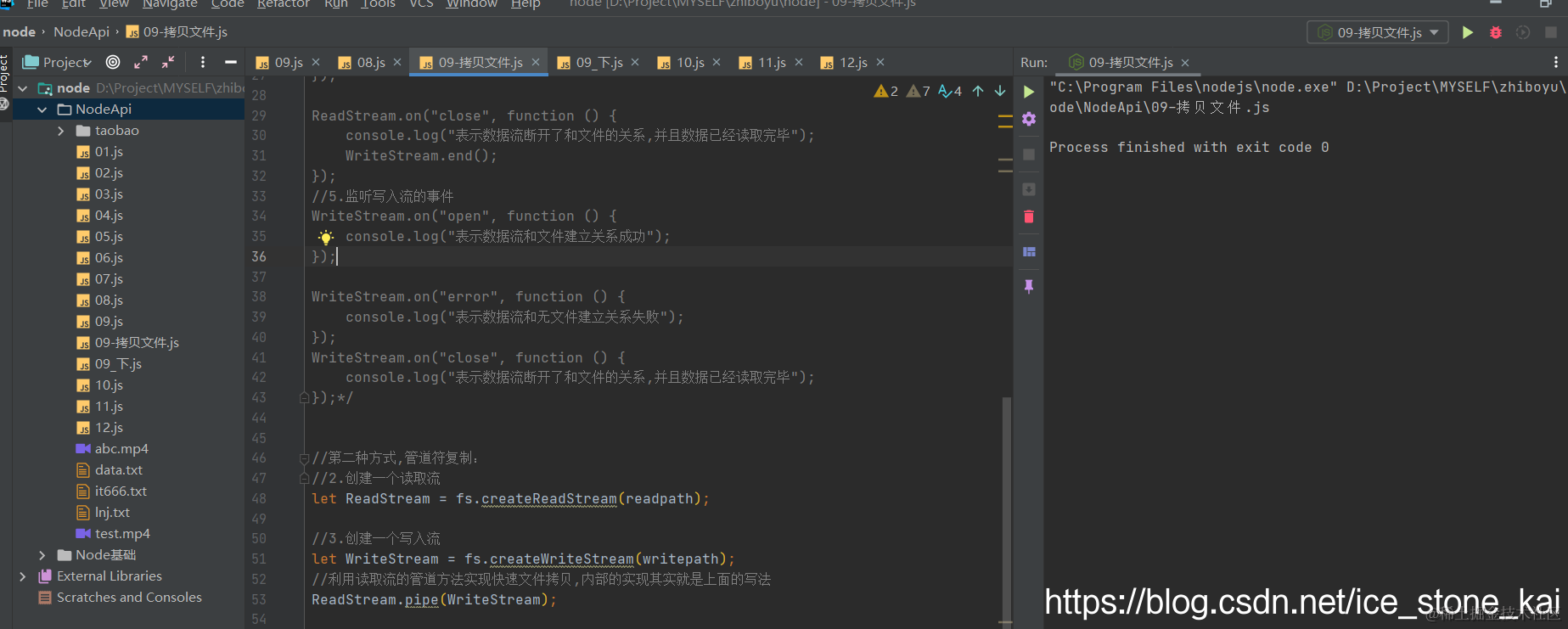Go to previous highlighted error arrow

point(978,91)
